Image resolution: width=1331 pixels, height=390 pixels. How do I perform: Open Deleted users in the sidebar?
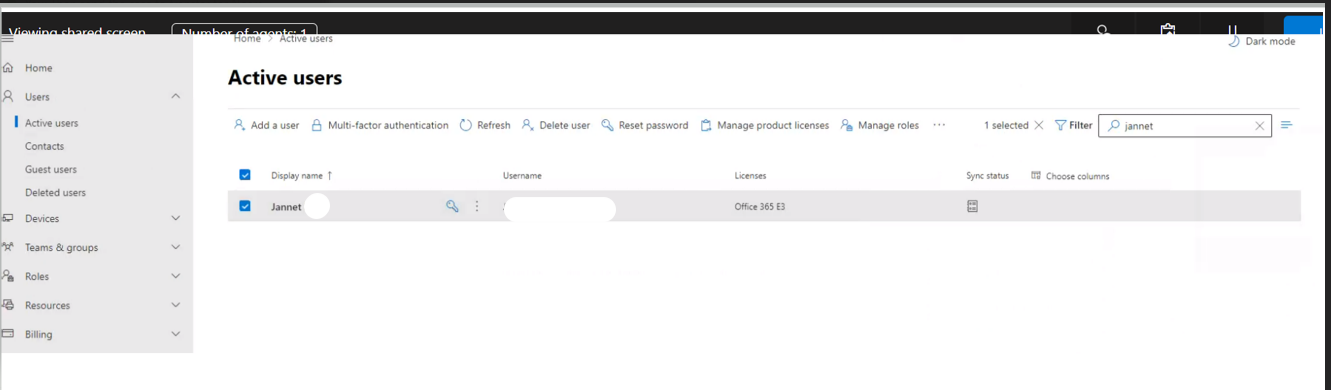pyautogui.click(x=55, y=192)
